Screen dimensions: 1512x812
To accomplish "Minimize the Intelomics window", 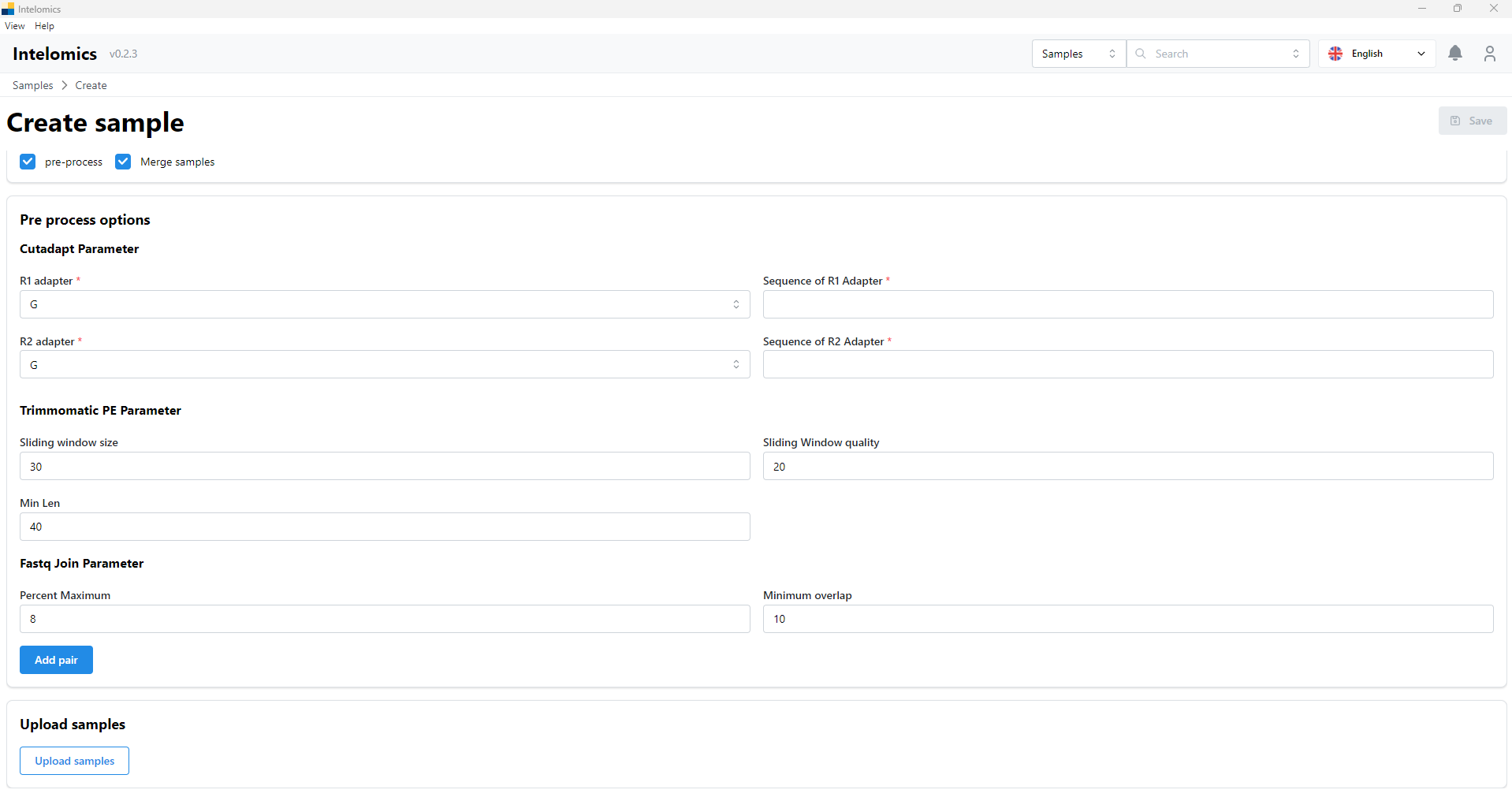I will 1422,9.
